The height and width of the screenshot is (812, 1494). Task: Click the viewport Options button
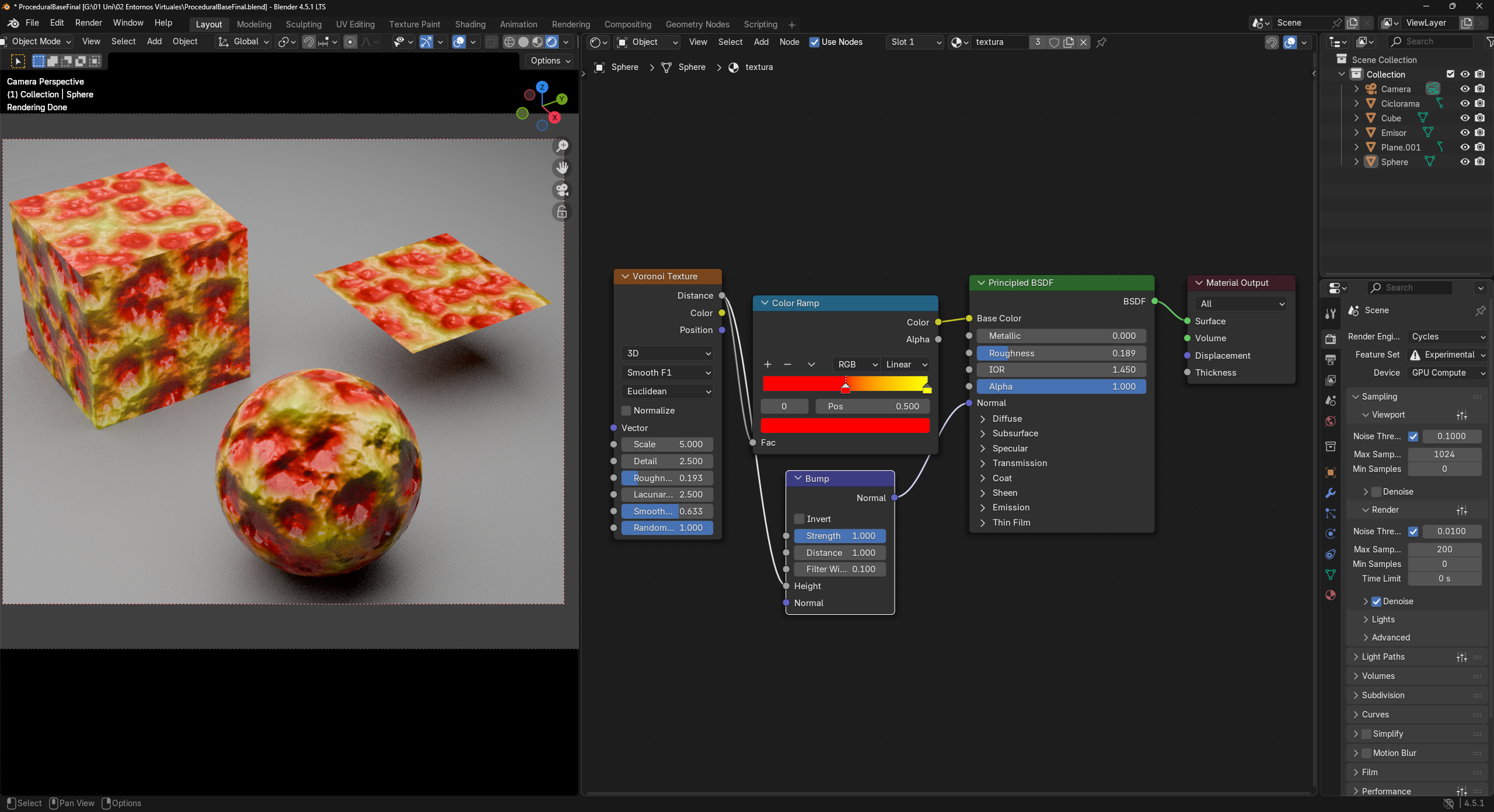(550, 61)
